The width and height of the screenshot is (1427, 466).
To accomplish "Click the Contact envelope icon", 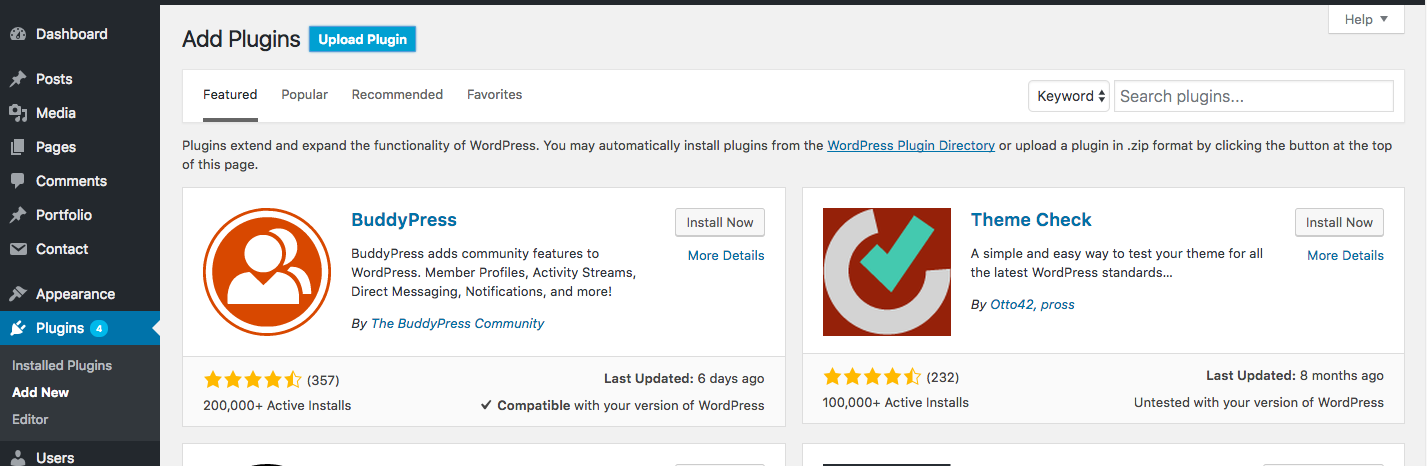I will (18, 249).
